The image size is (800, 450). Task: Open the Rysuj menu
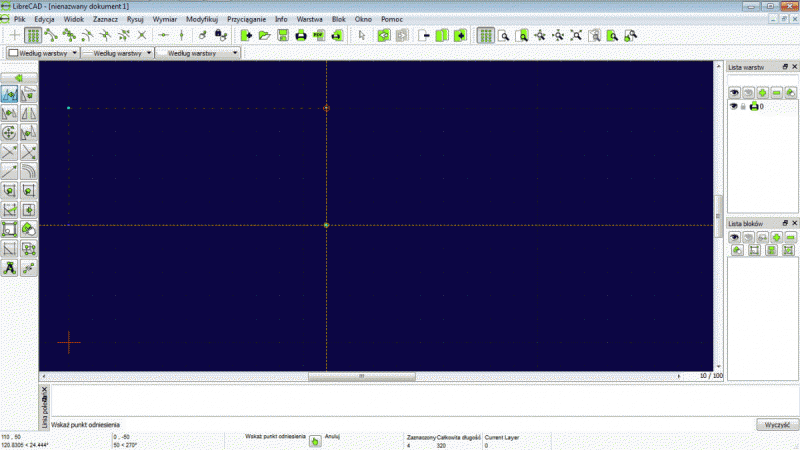[x=136, y=19]
